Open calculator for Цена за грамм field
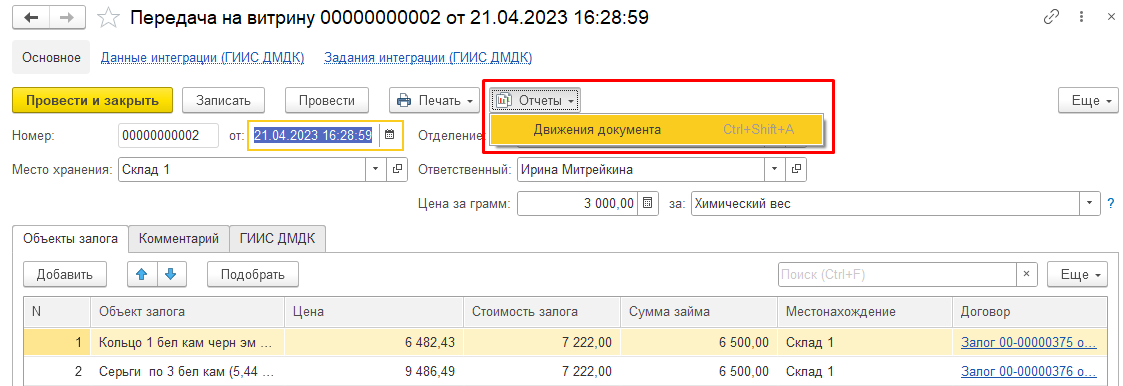1123x386 pixels. point(647,203)
